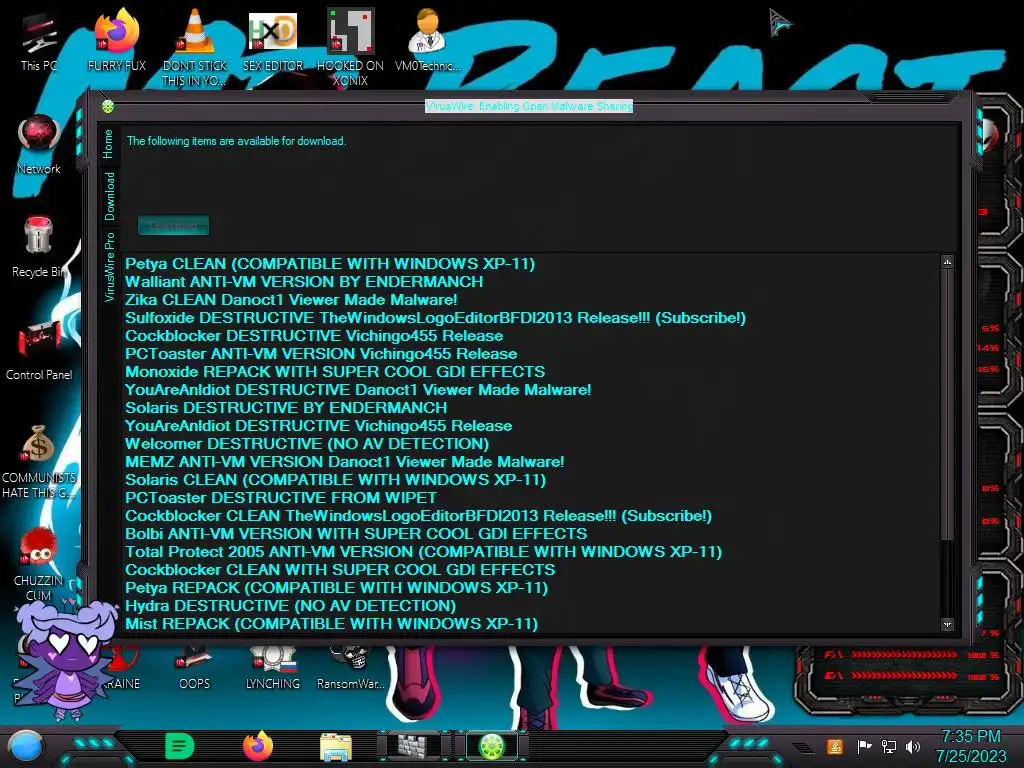The height and width of the screenshot is (768, 1024).
Task: Switch to the brick wall taskbar app
Action: tap(414, 746)
